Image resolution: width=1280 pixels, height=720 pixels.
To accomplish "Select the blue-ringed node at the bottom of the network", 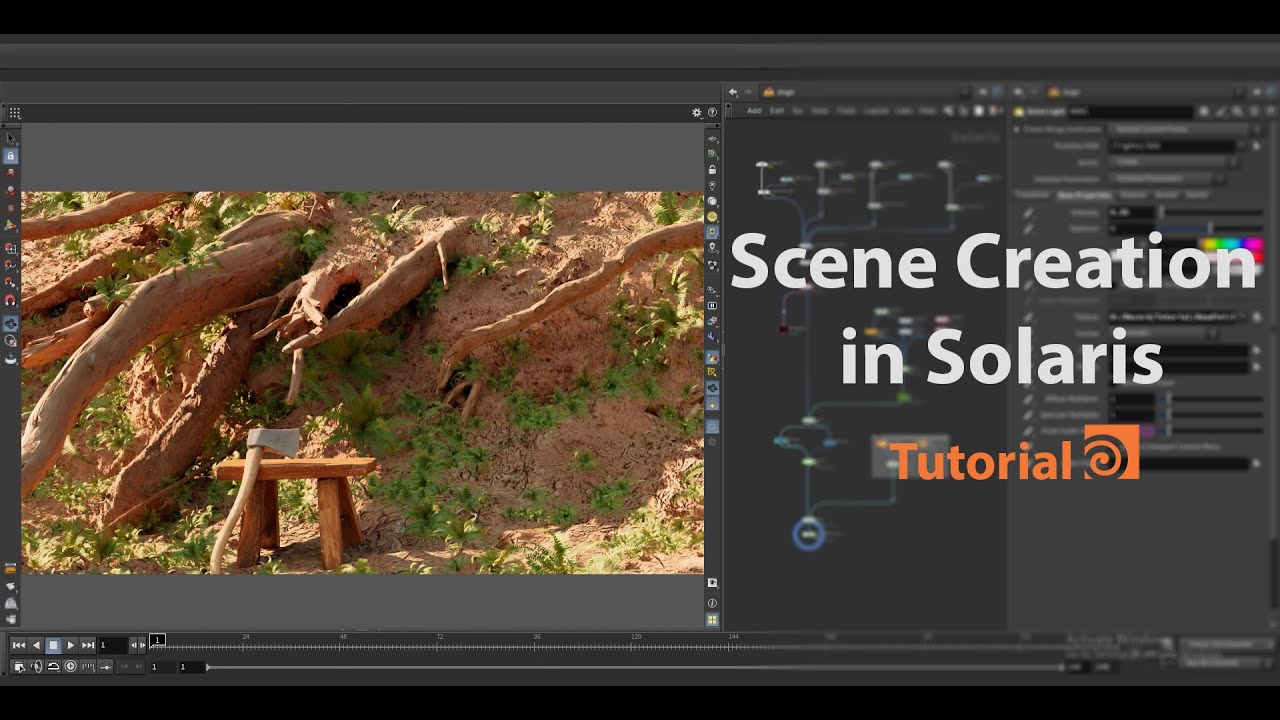I will coord(809,534).
